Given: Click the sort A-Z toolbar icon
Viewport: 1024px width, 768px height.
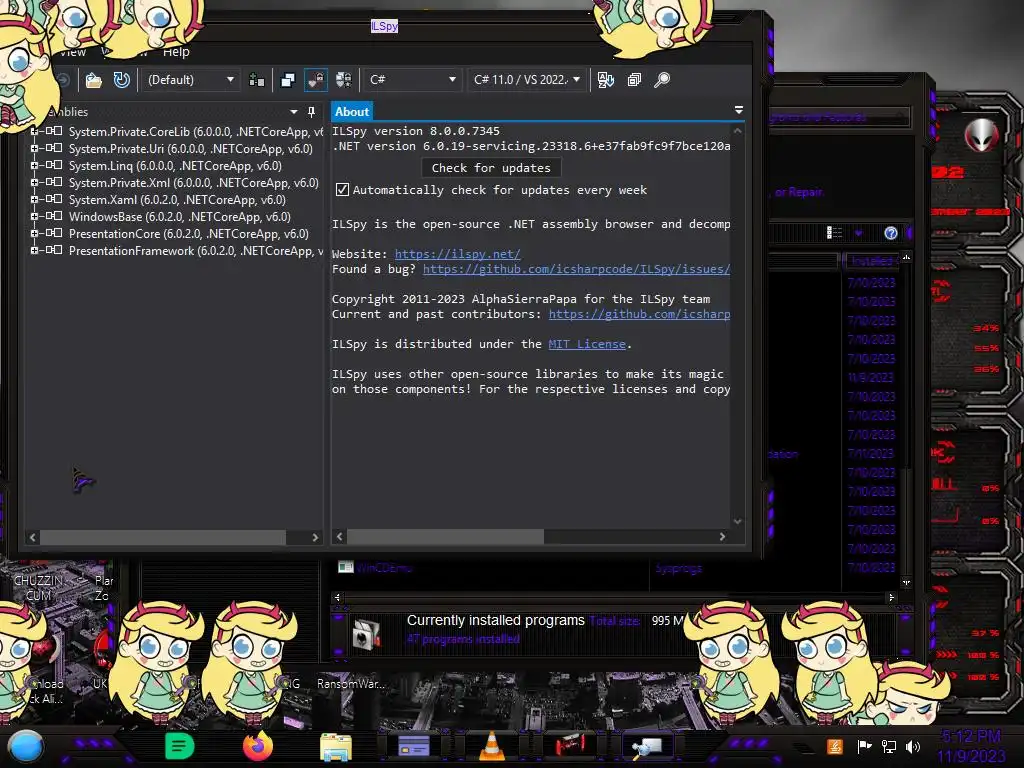Looking at the screenshot, I should click(x=605, y=80).
